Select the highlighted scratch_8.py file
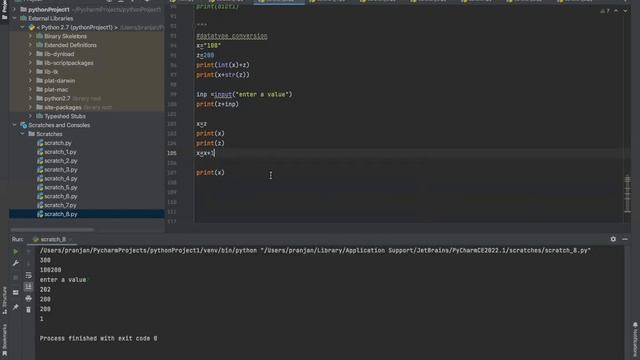Screen dimensions: 640x360 point(87,214)
